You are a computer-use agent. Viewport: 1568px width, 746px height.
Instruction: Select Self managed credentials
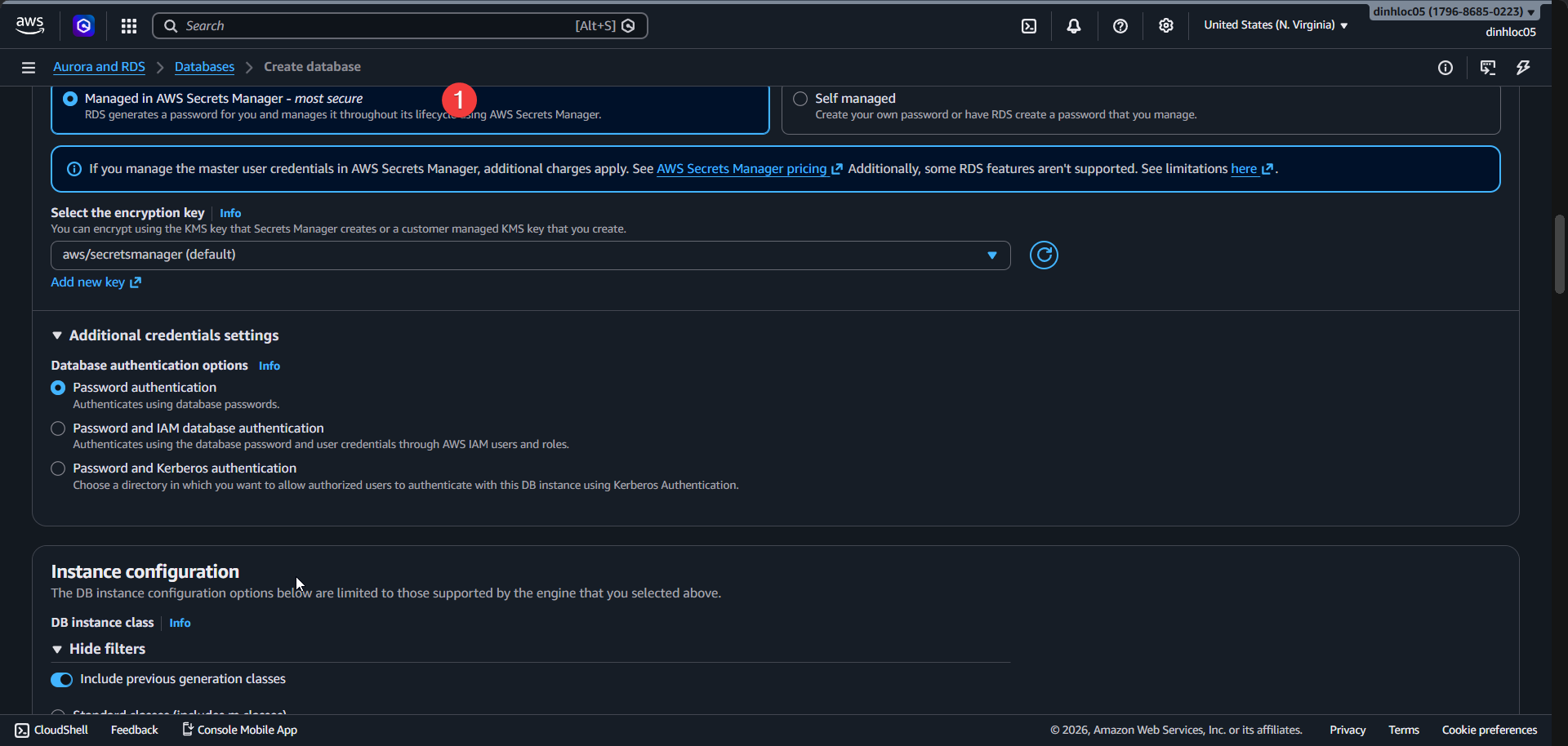[800, 98]
